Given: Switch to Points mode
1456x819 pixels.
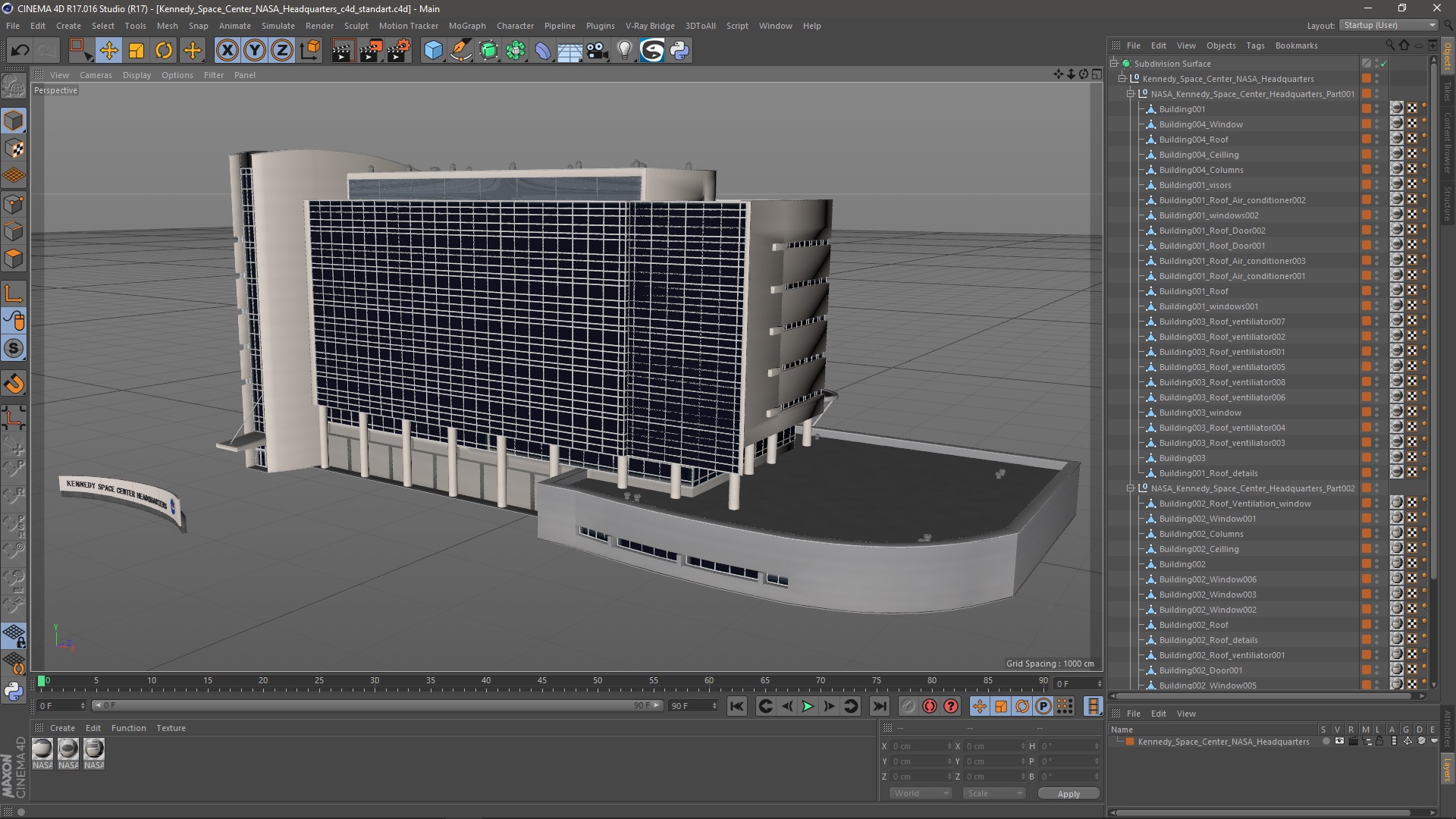Looking at the screenshot, I should [14, 204].
